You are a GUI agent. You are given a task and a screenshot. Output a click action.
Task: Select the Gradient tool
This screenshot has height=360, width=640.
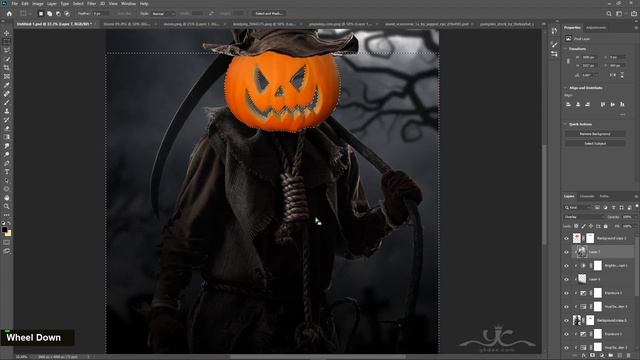click(7, 137)
